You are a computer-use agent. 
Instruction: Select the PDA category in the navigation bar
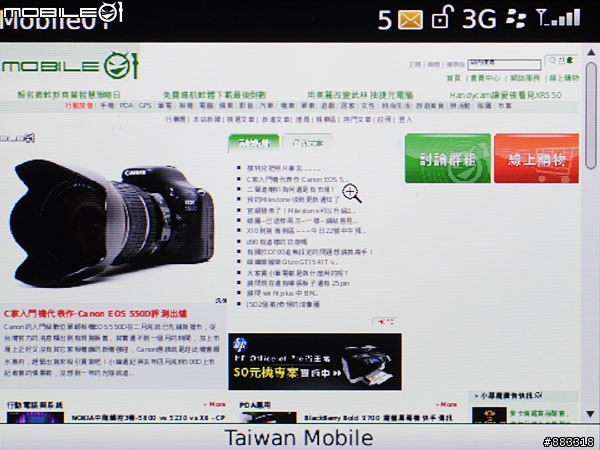tap(126, 106)
